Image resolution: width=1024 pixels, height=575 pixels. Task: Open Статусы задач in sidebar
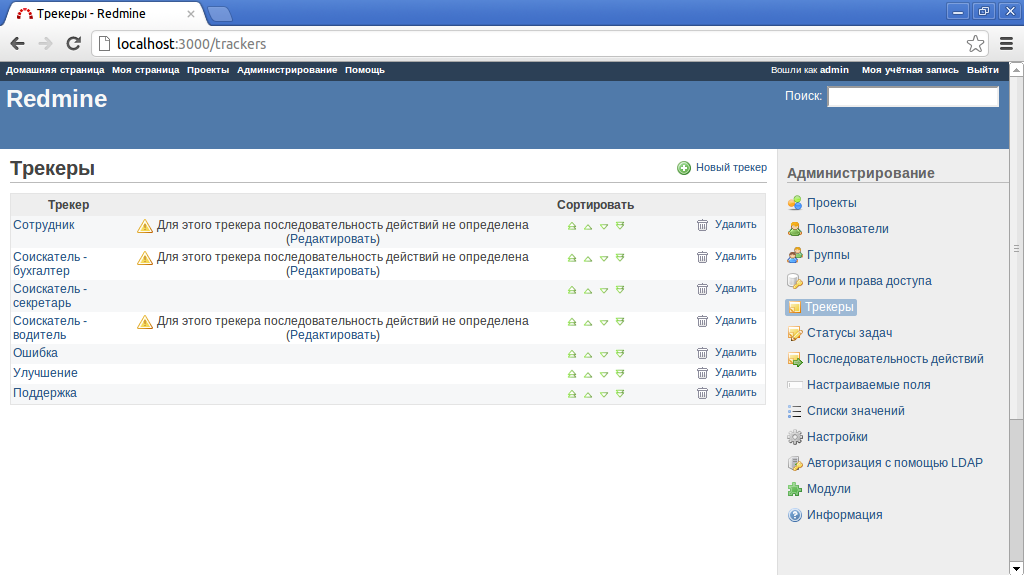coord(849,333)
